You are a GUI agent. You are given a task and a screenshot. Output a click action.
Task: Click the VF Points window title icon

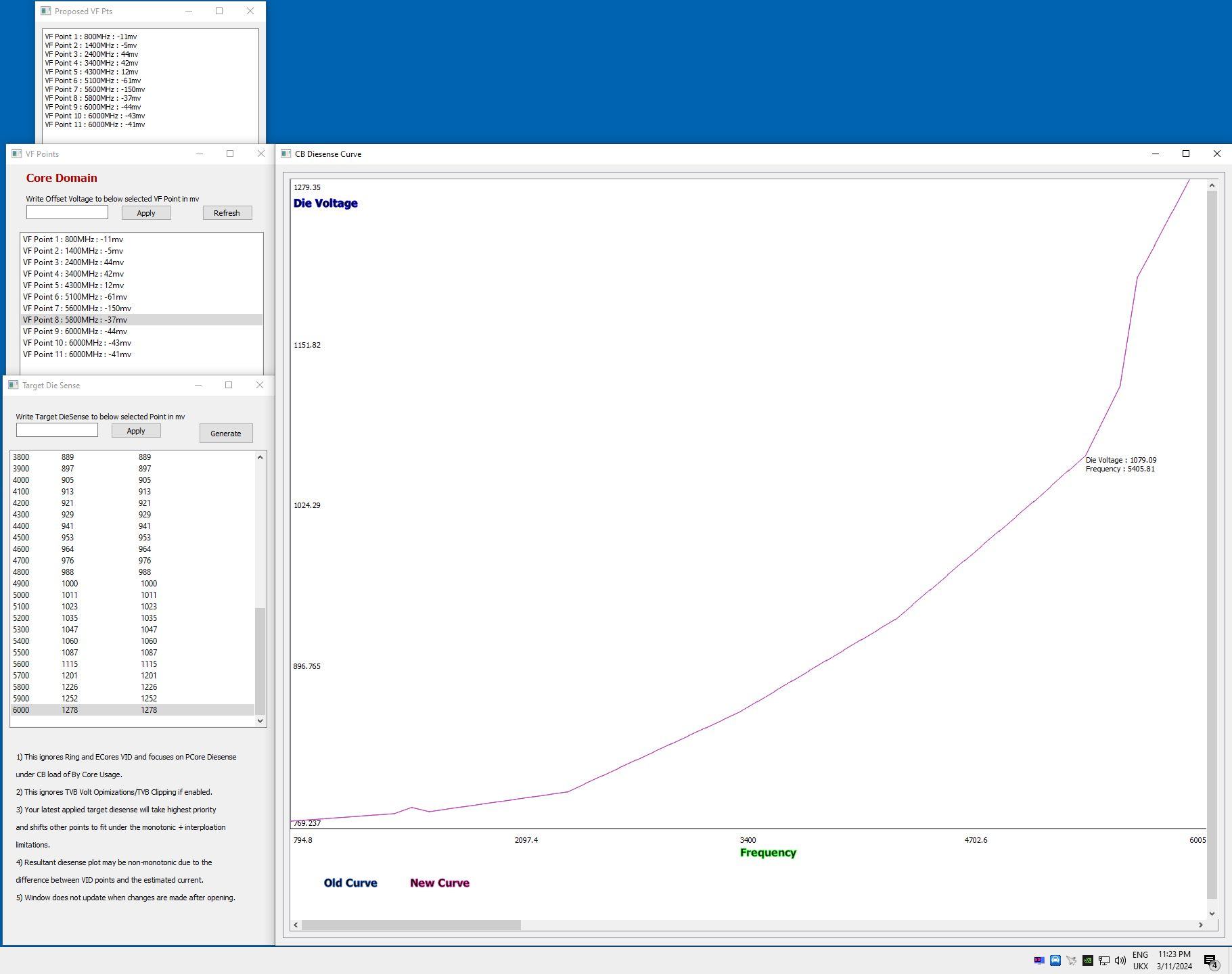(x=17, y=154)
